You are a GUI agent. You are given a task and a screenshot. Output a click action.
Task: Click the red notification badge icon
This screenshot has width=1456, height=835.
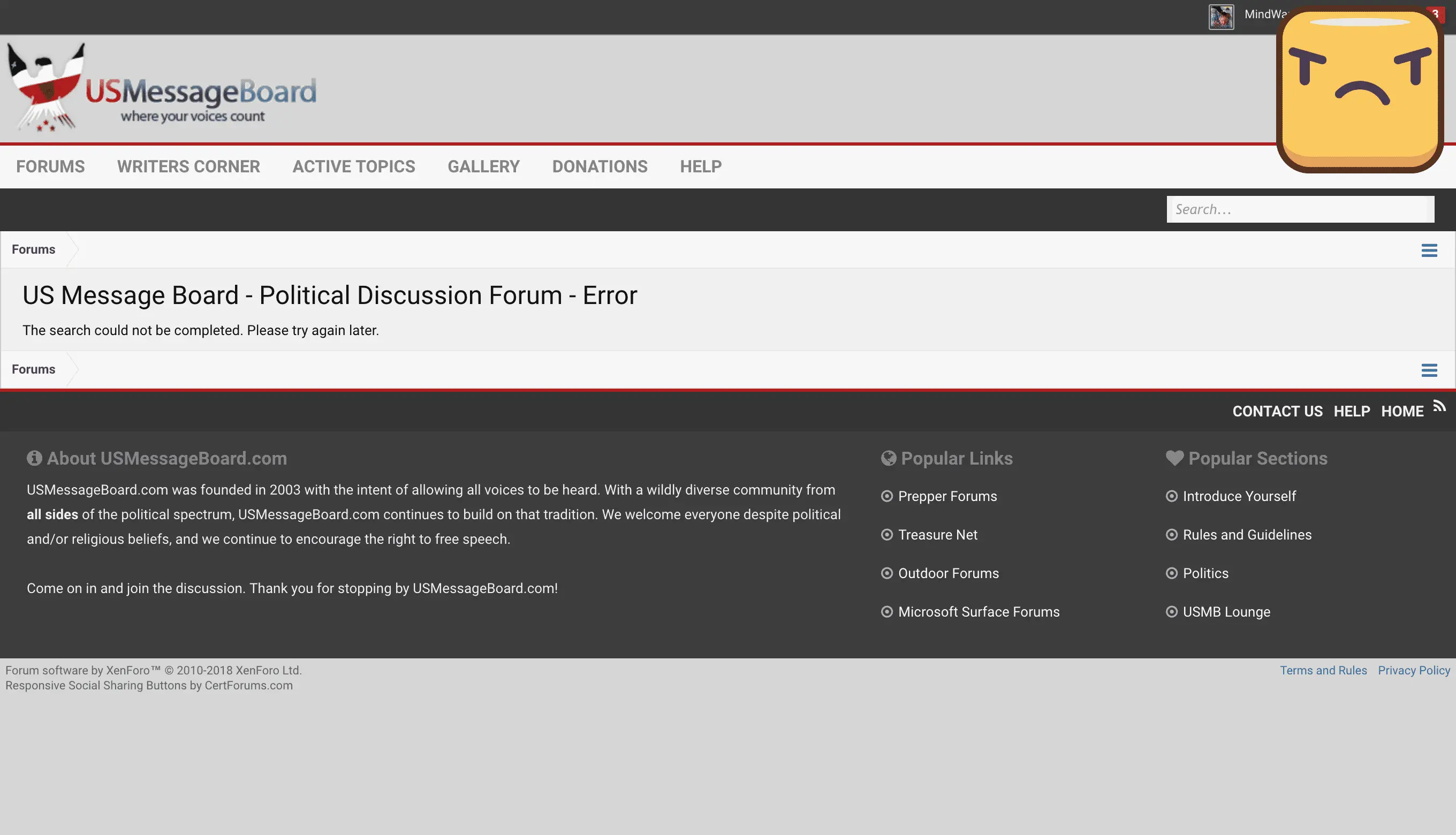[x=1439, y=13]
